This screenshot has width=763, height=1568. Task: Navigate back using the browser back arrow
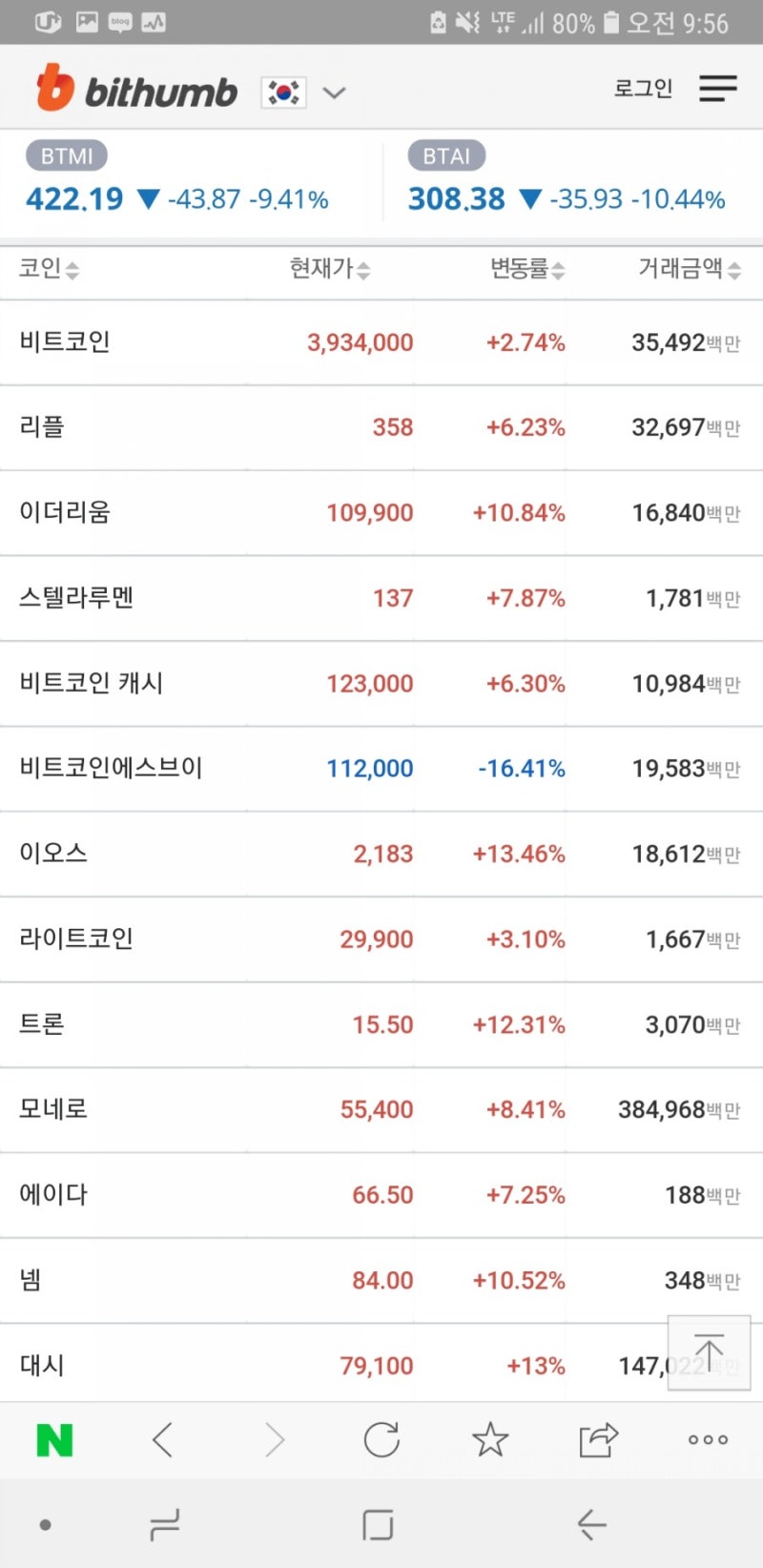(162, 1440)
